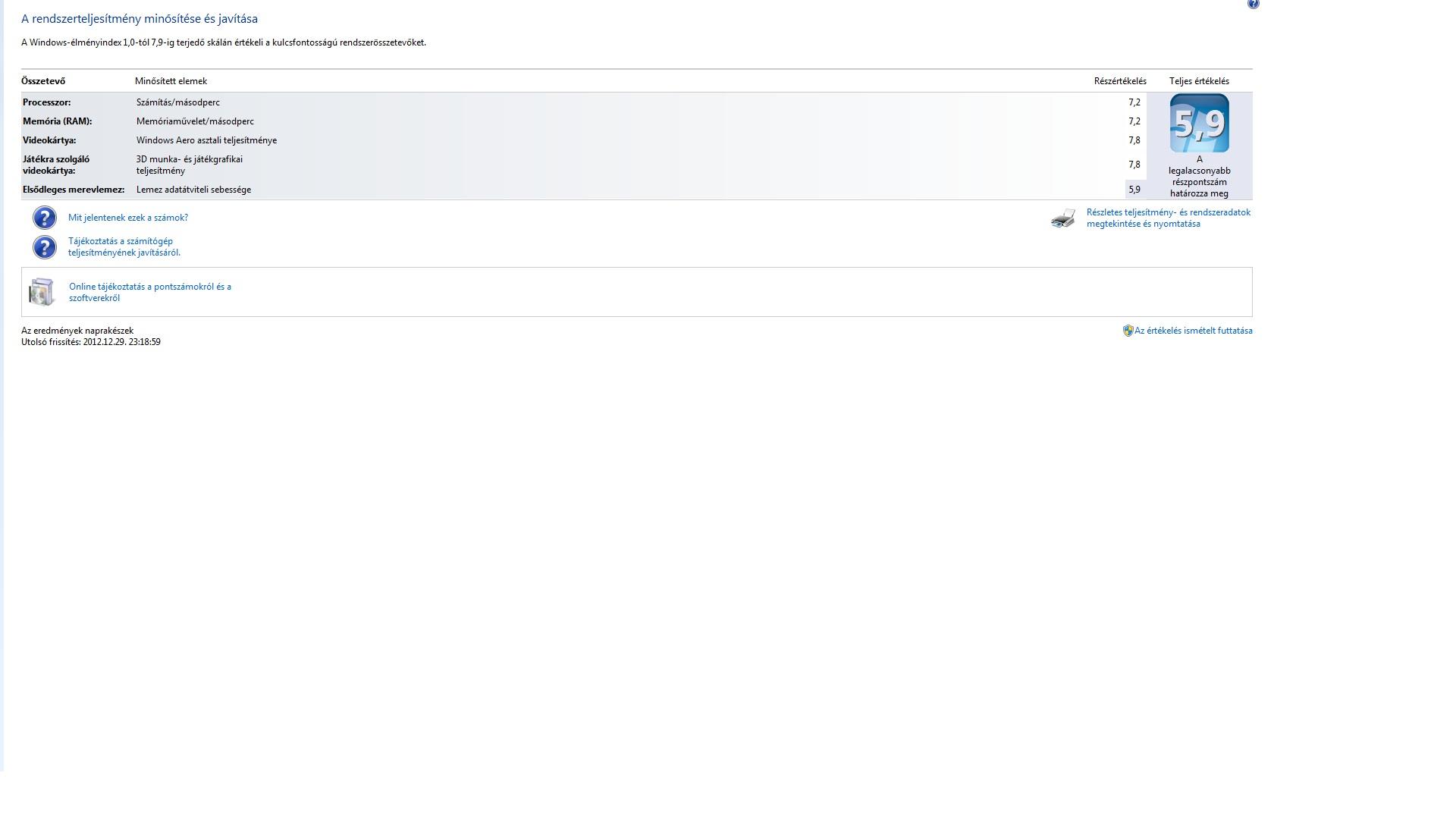Viewport: 1456px width, 819px height.
Task: Select the 'Elsődleges merevlemez' row
Action: click(x=73, y=190)
